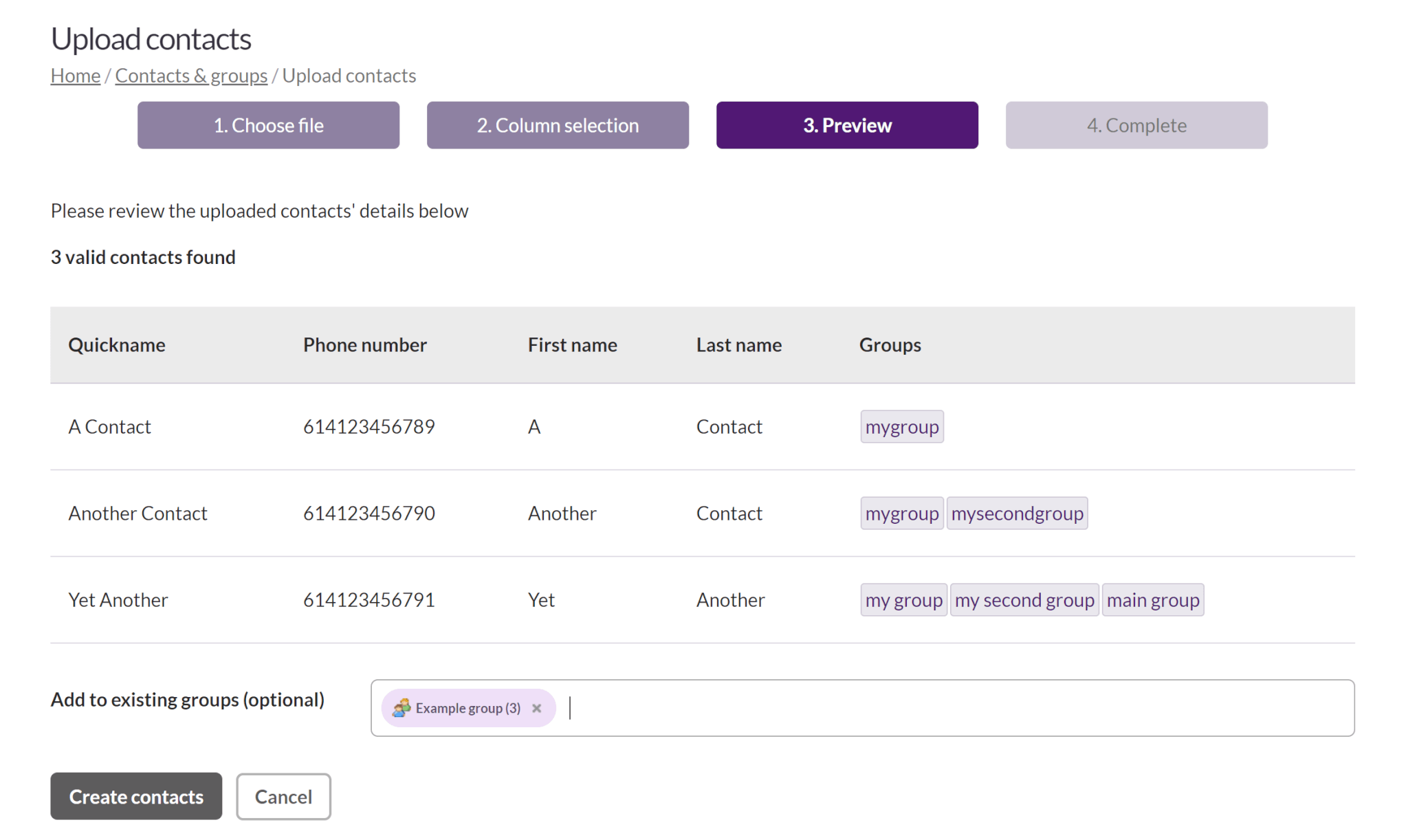Viewport: 1408px width, 840px height.
Task: Select Yet Another's quickname in the table
Action: pos(118,599)
